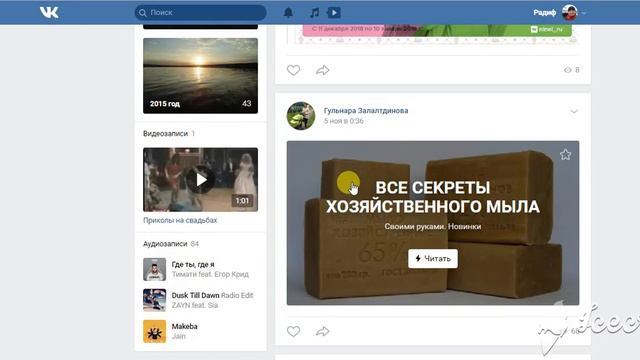Click the mirvel_ru label on banner image
The width and height of the screenshot is (640, 360).
pos(547,29)
